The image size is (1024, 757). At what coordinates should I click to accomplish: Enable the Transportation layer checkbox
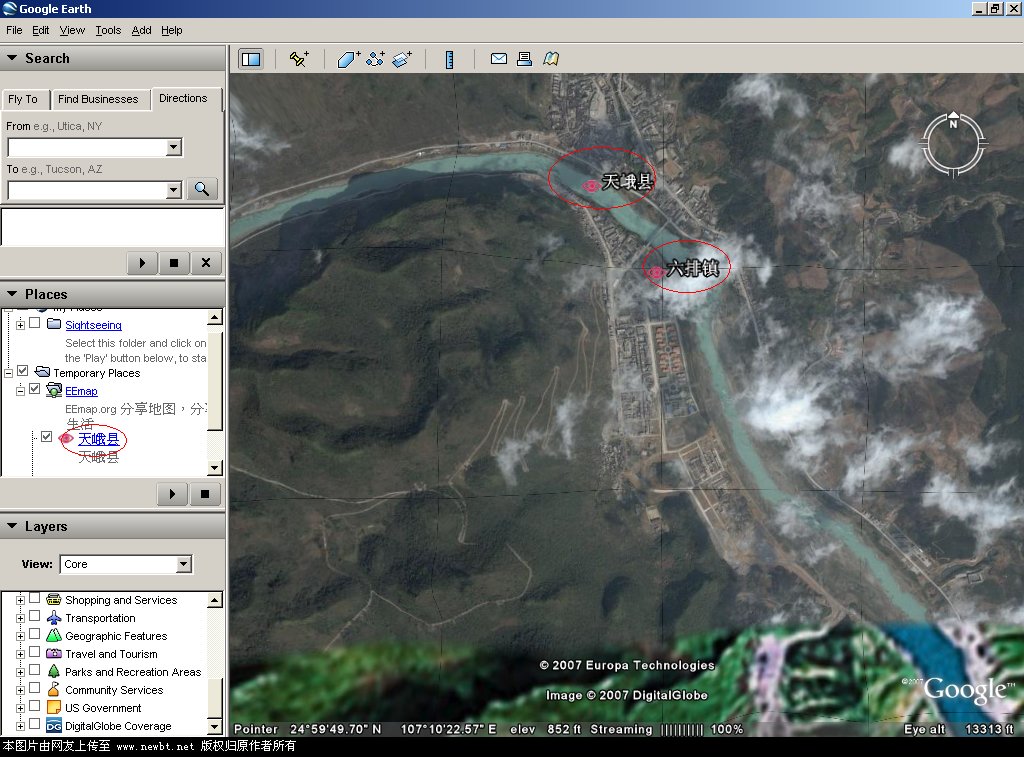pyautogui.click(x=35, y=616)
